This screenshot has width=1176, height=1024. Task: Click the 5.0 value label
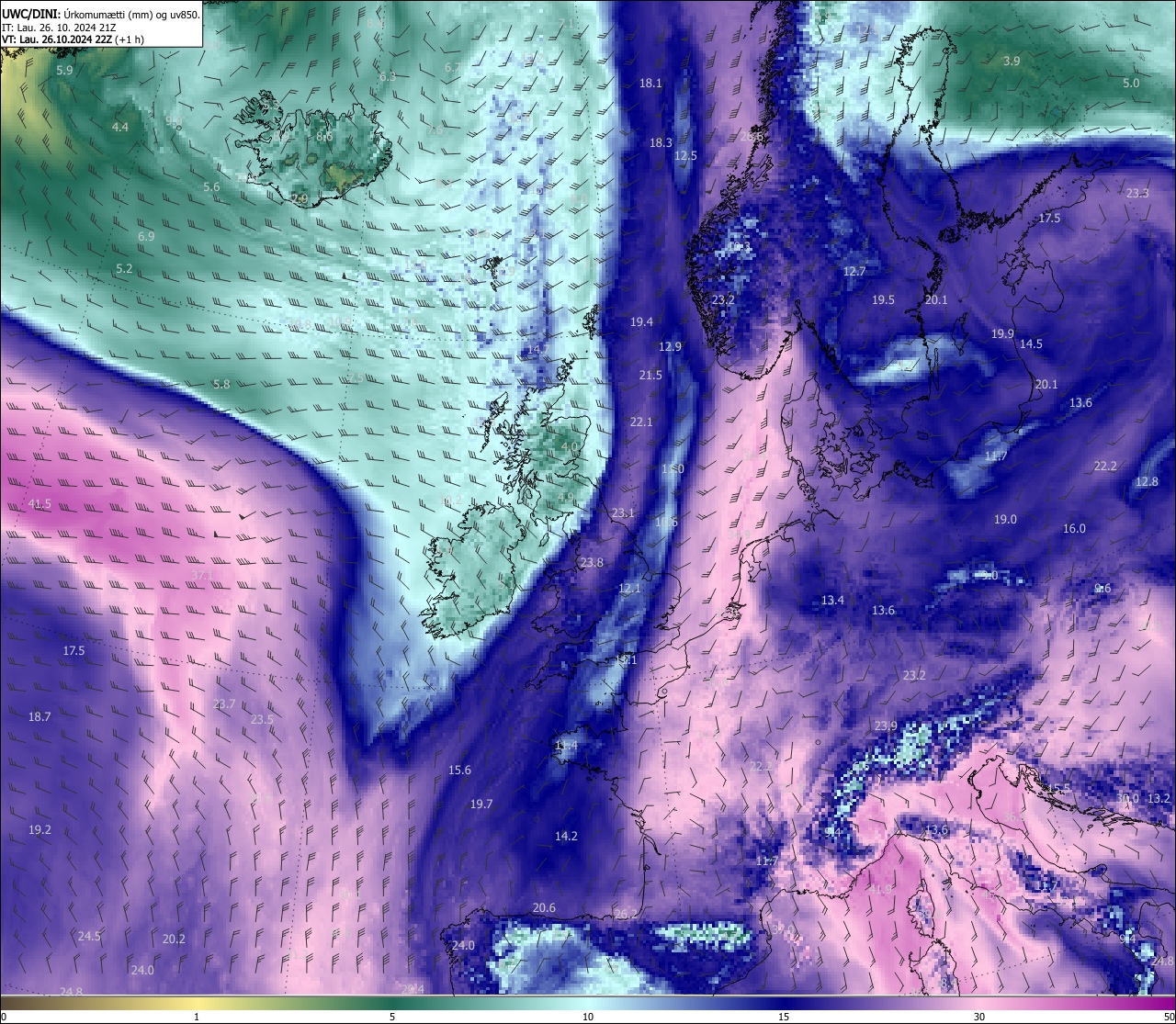pos(1131,83)
